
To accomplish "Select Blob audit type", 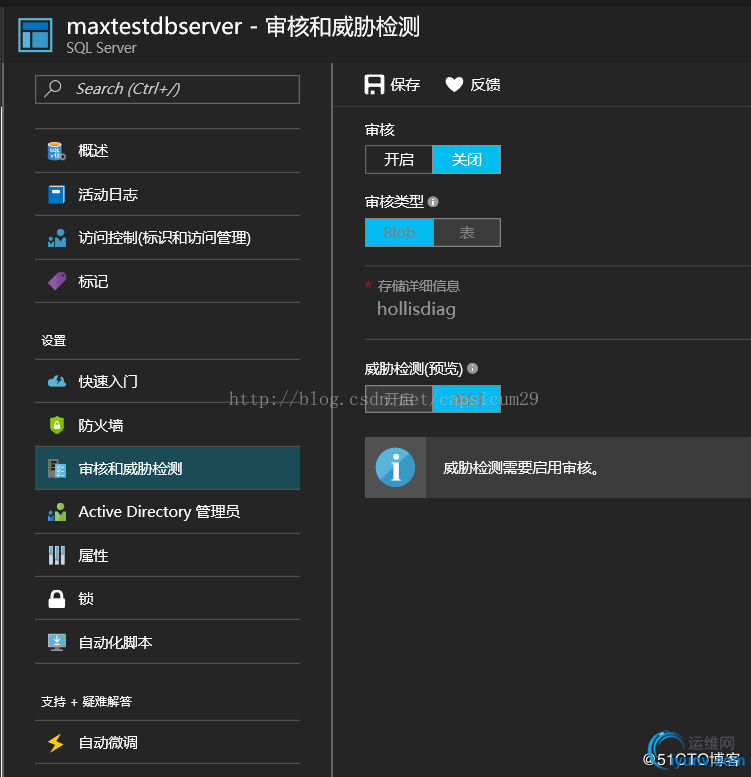I will pyautogui.click(x=399, y=232).
